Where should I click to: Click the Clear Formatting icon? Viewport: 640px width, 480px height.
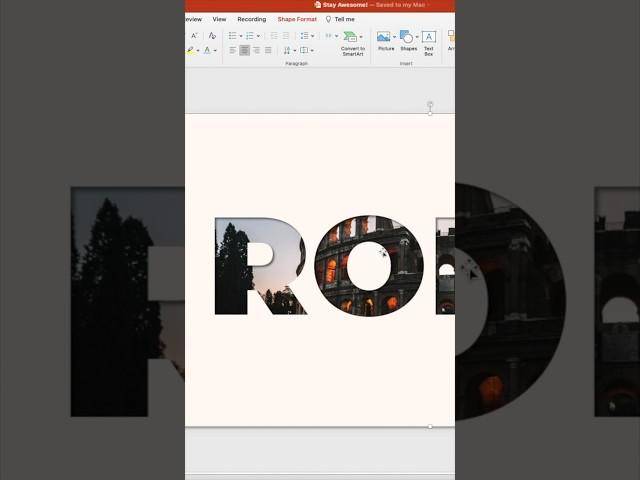(x=211, y=35)
